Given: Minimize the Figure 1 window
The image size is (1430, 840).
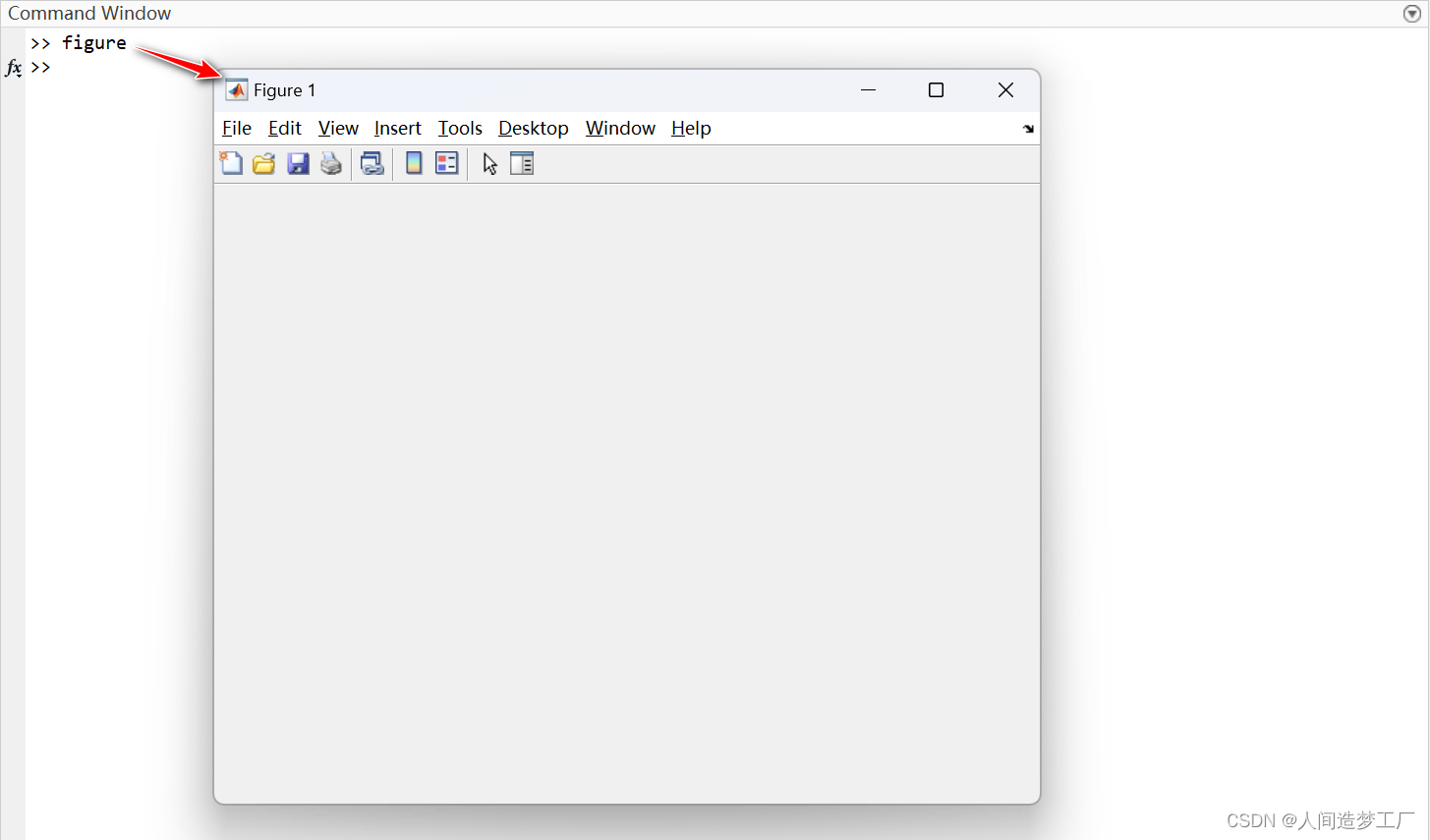Looking at the screenshot, I should (x=868, y=89).
